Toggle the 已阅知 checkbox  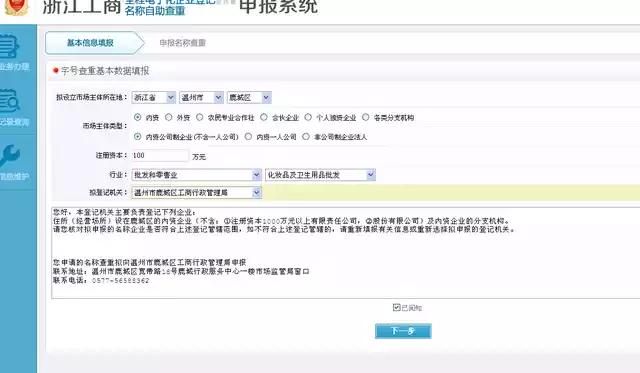(396, 307)
